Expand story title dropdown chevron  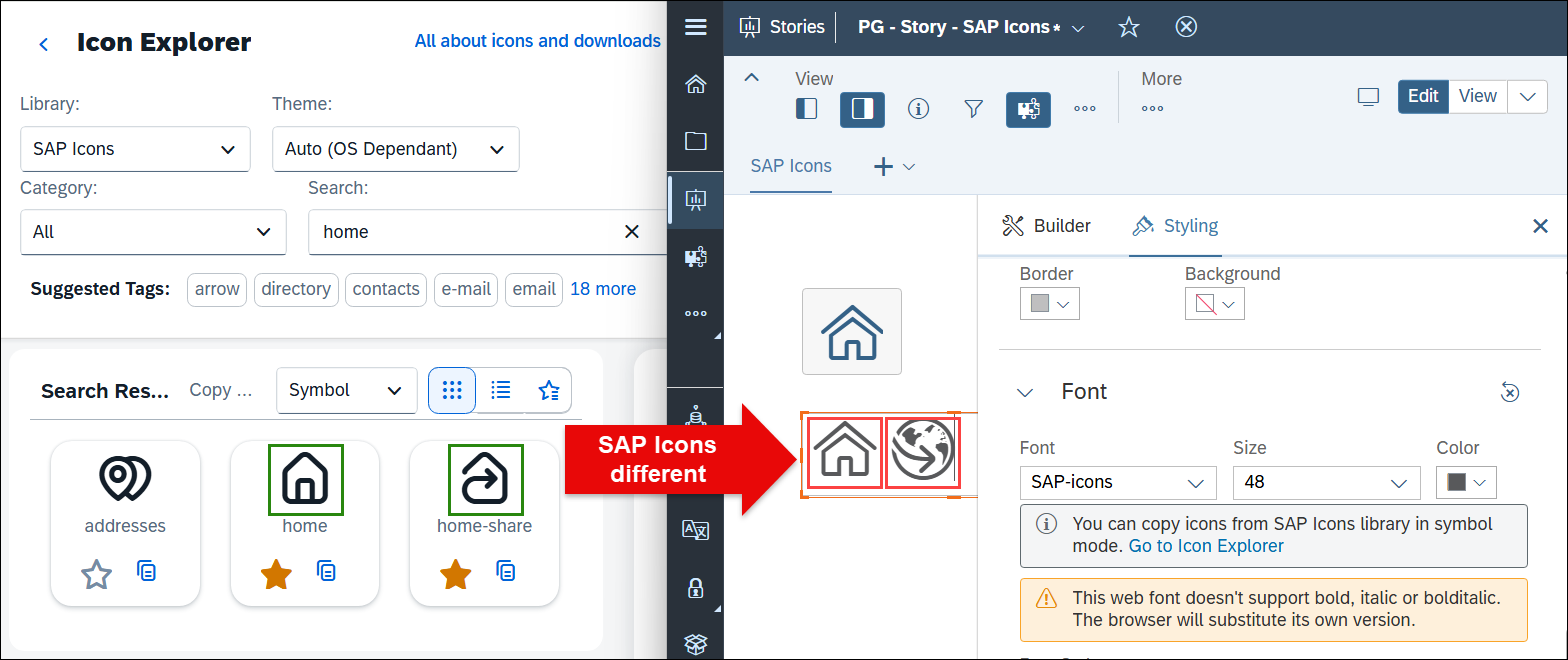1078,28
